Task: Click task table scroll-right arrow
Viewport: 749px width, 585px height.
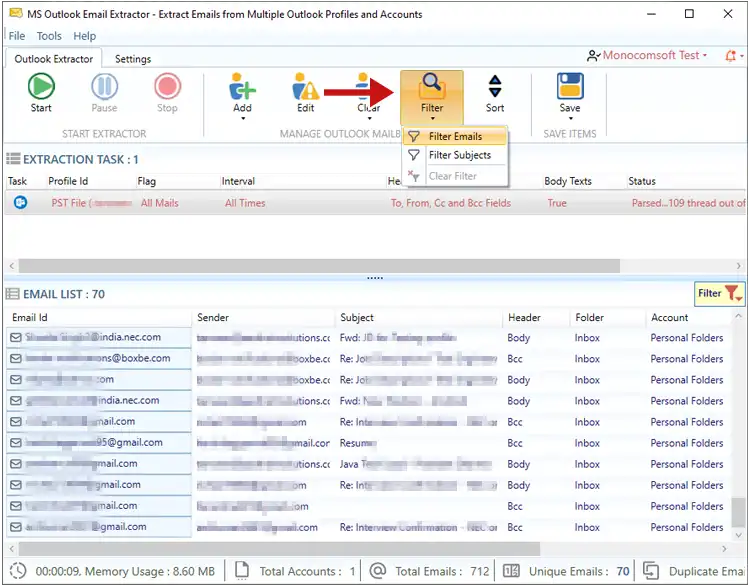Action: click(738, 266)
